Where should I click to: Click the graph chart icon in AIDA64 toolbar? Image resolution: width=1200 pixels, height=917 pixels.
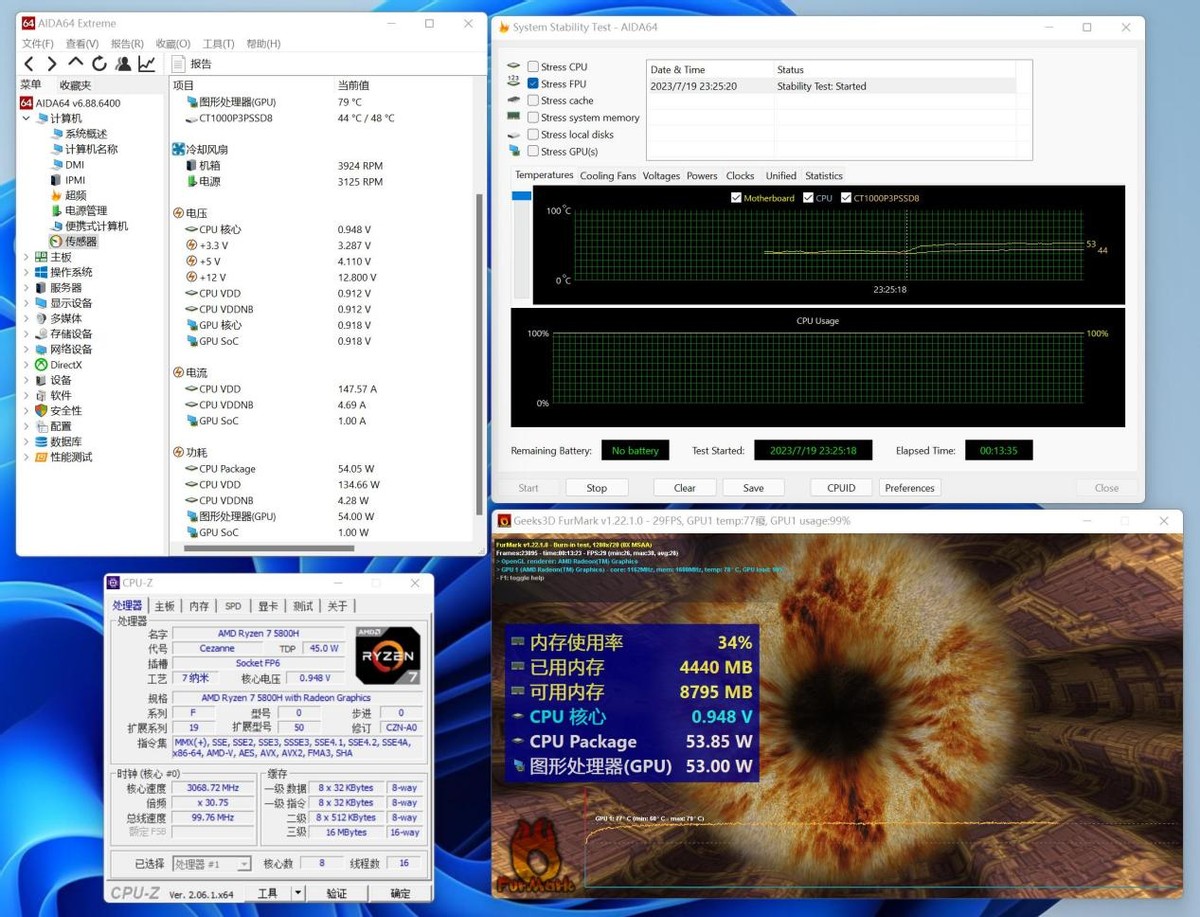point(147,64)
